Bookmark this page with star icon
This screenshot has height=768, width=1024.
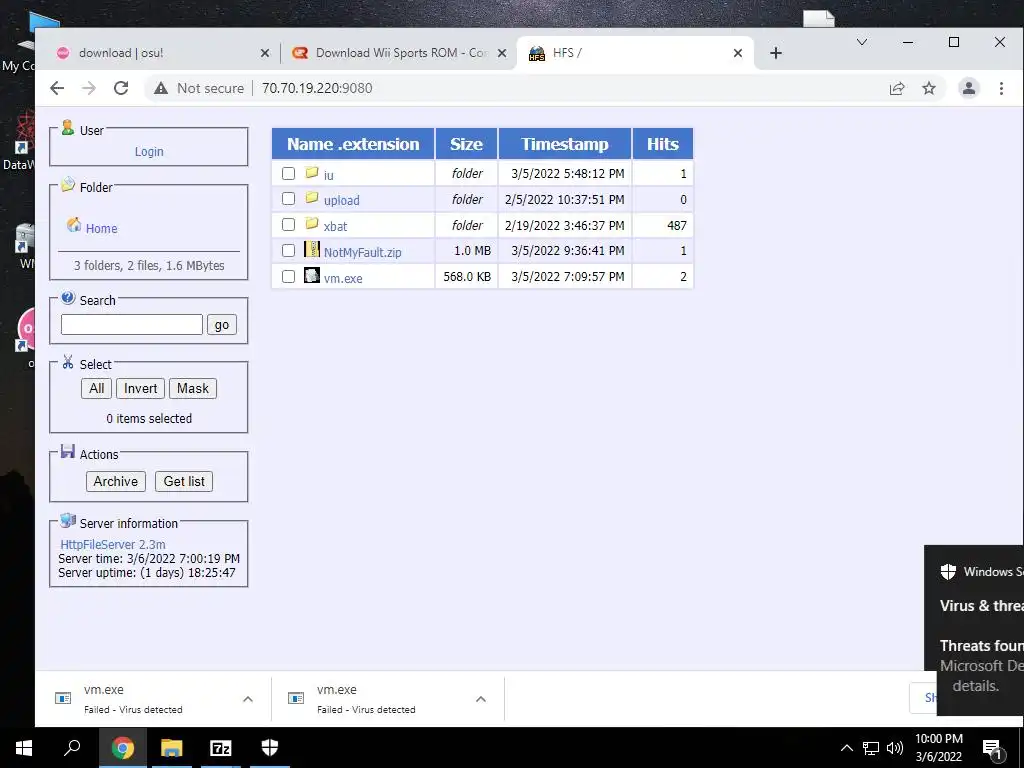[929, 88]
